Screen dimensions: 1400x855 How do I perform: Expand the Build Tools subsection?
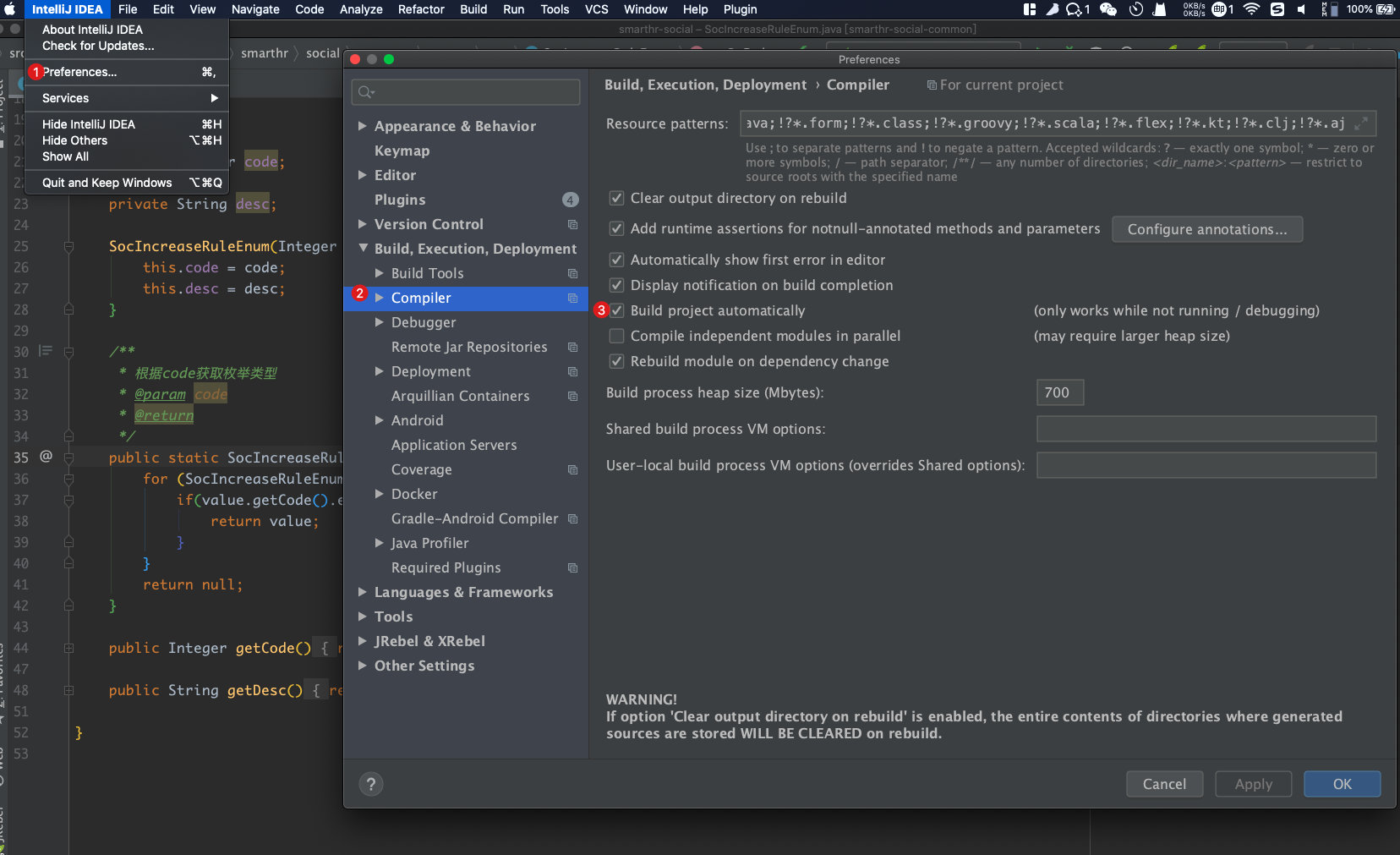(380, 273)
